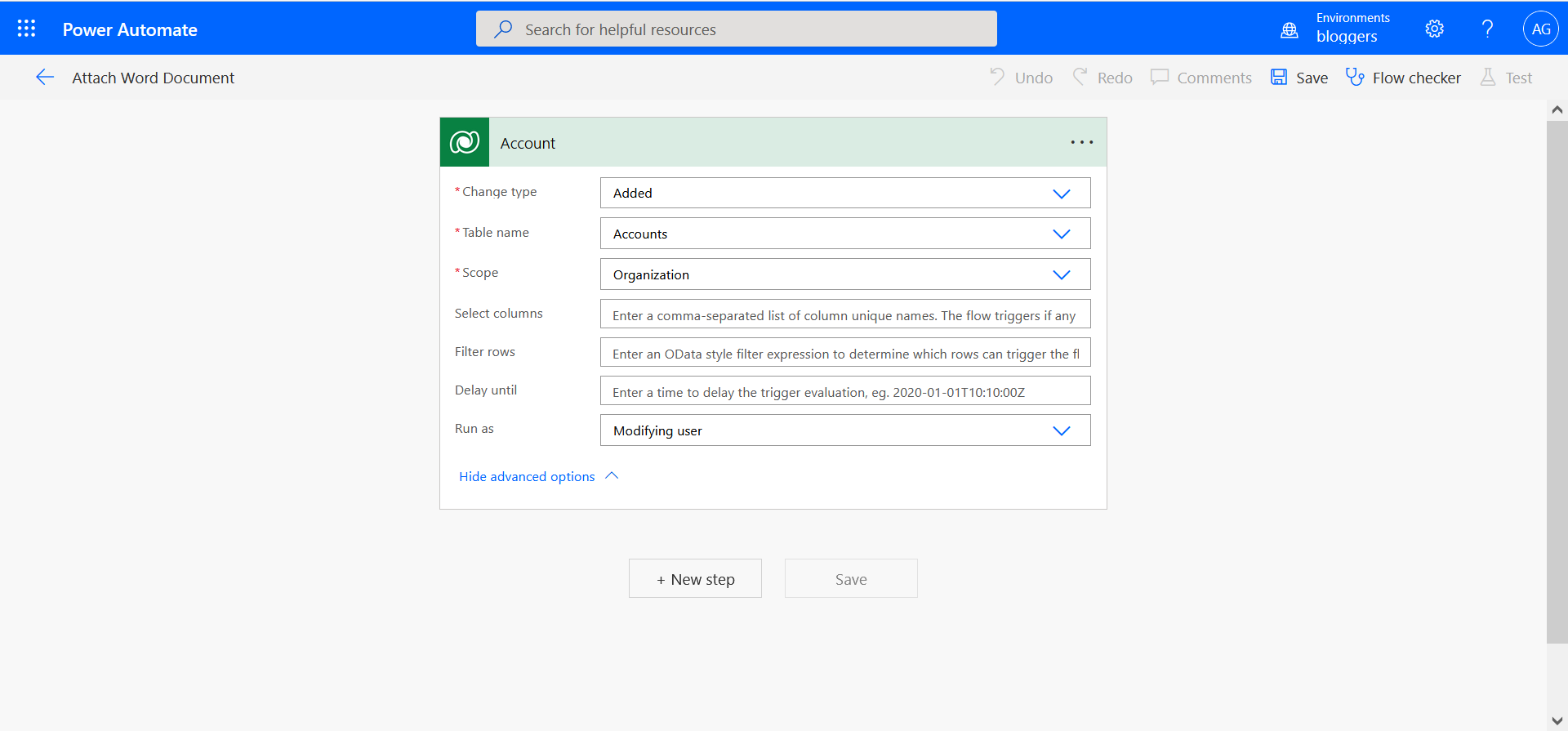This screenshot has width=1568, height=731.
Task: Open the Change type field showing Added
Action: point(845,193)
